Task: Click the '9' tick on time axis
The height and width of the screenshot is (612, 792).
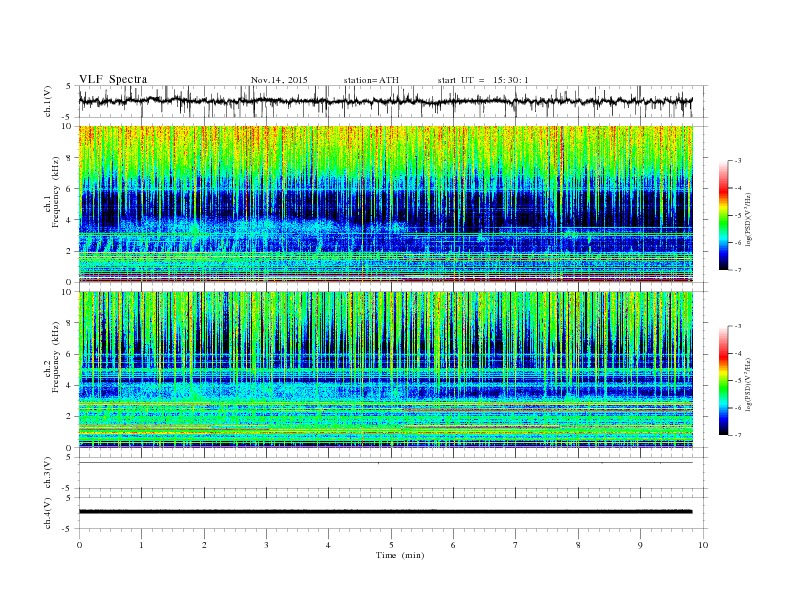Action: coord(640,545)
